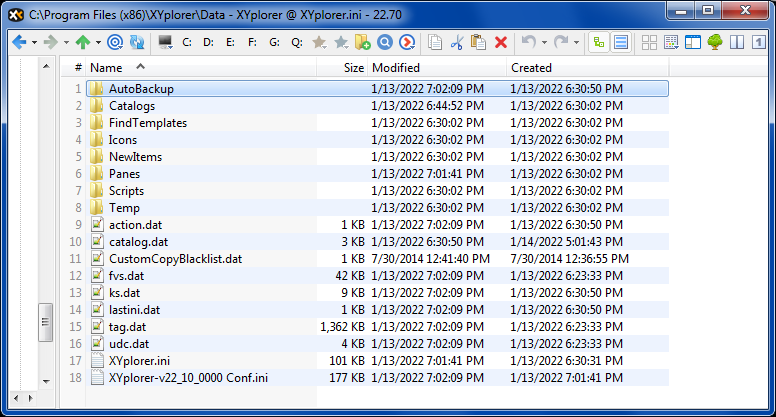Select file XYplorer.ini
The image size is (776, 417).
click(139, 361)
